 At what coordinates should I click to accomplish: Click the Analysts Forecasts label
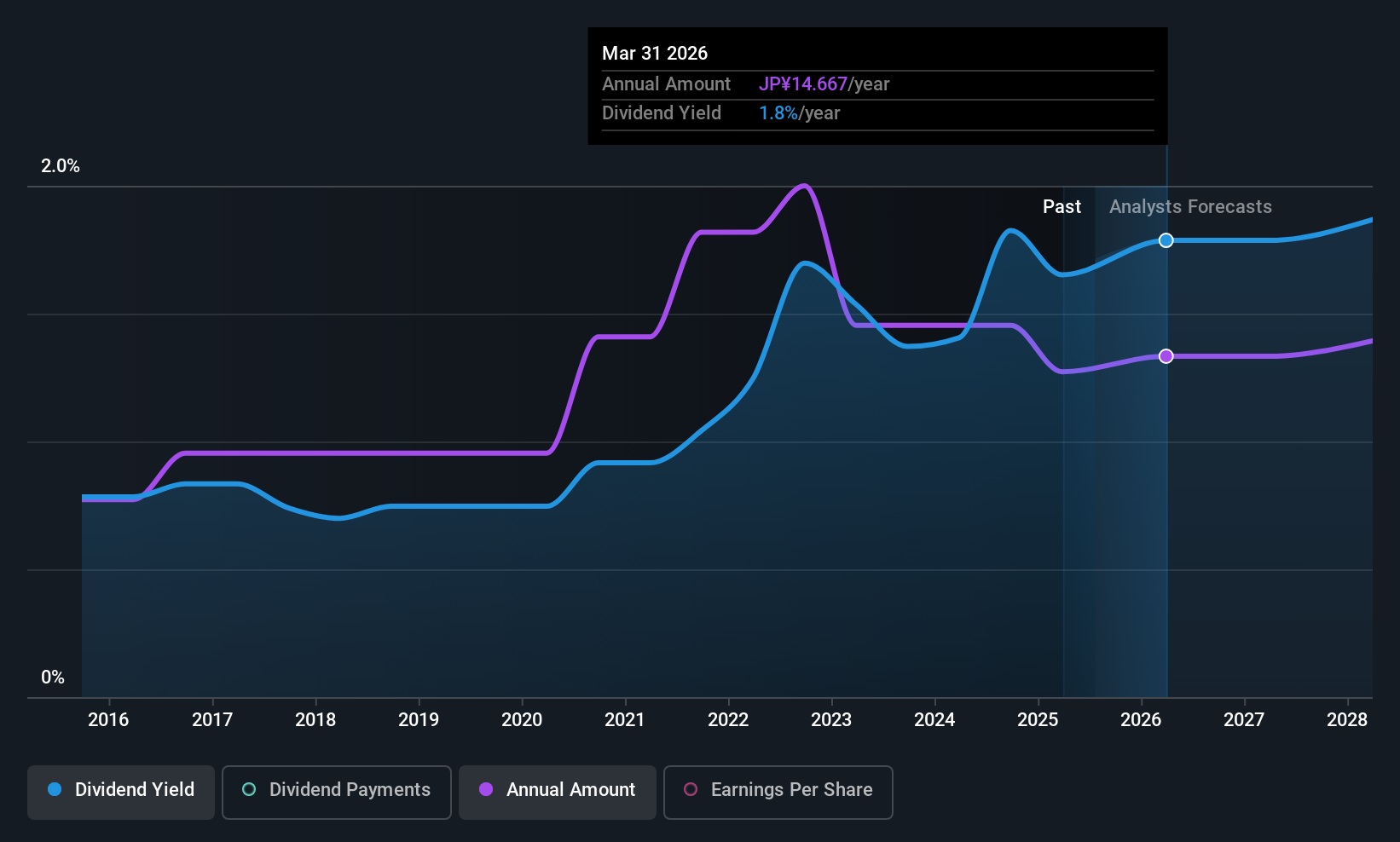pos(1190,207)
